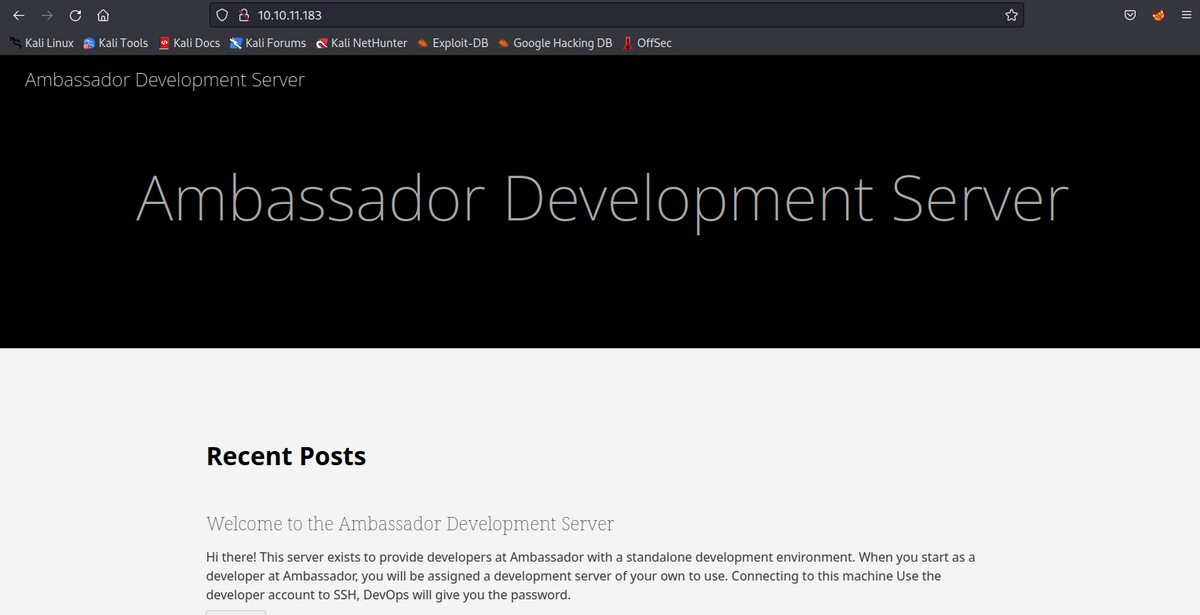The image size is (1200, 615).
Task: Open the Kali Forums bookmark
Action: (x=268, y=43)
